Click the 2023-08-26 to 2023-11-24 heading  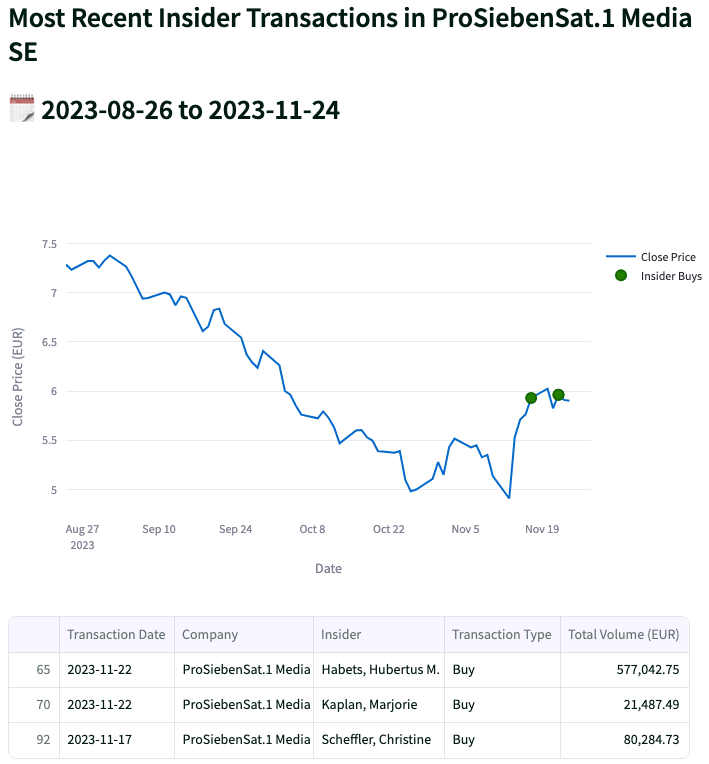click(x=190, y=110)
